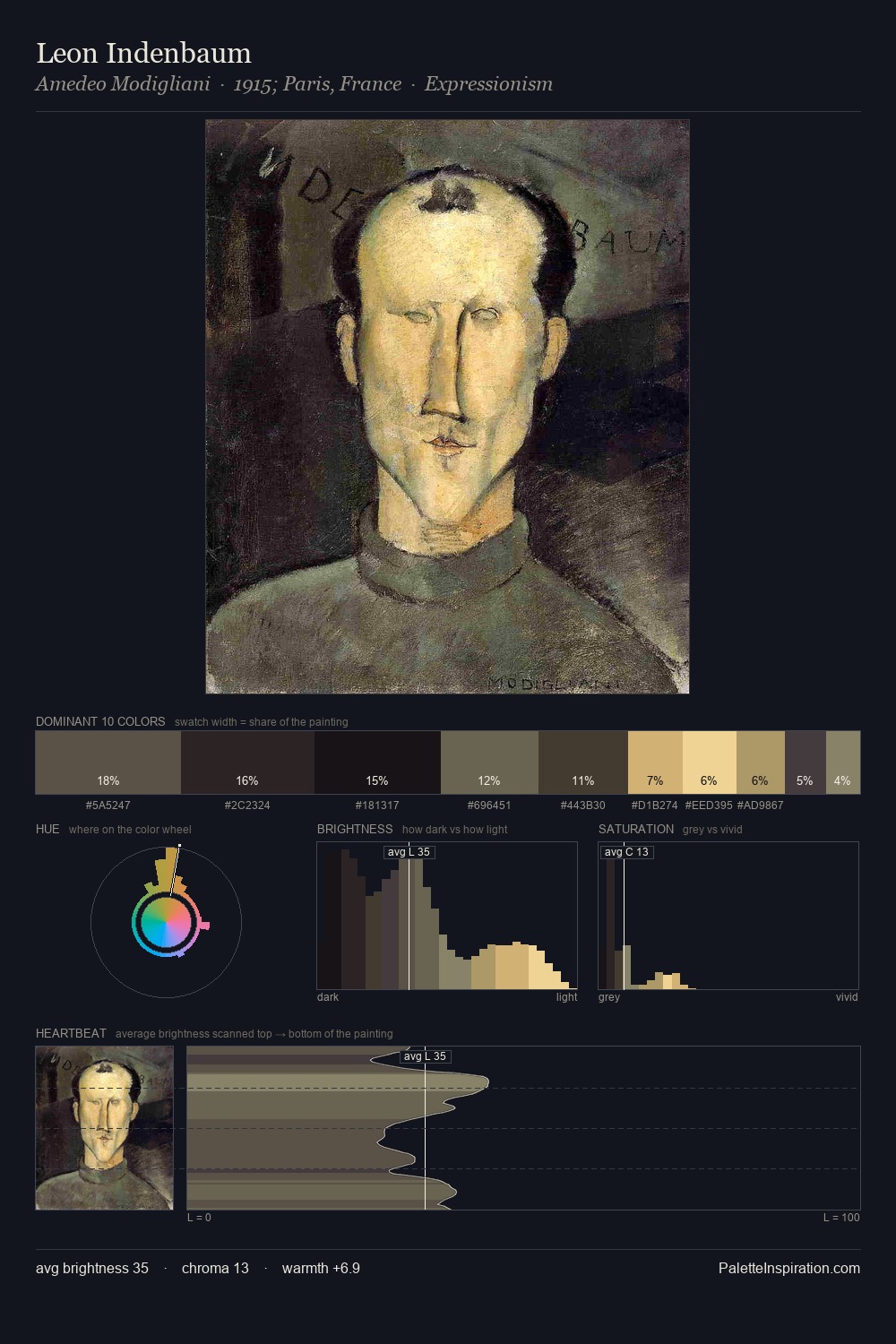Screen dimensions: 896x1344
Task: Open the small Heartbeat painting thumbnail
Action: [x=104, y=1128]
